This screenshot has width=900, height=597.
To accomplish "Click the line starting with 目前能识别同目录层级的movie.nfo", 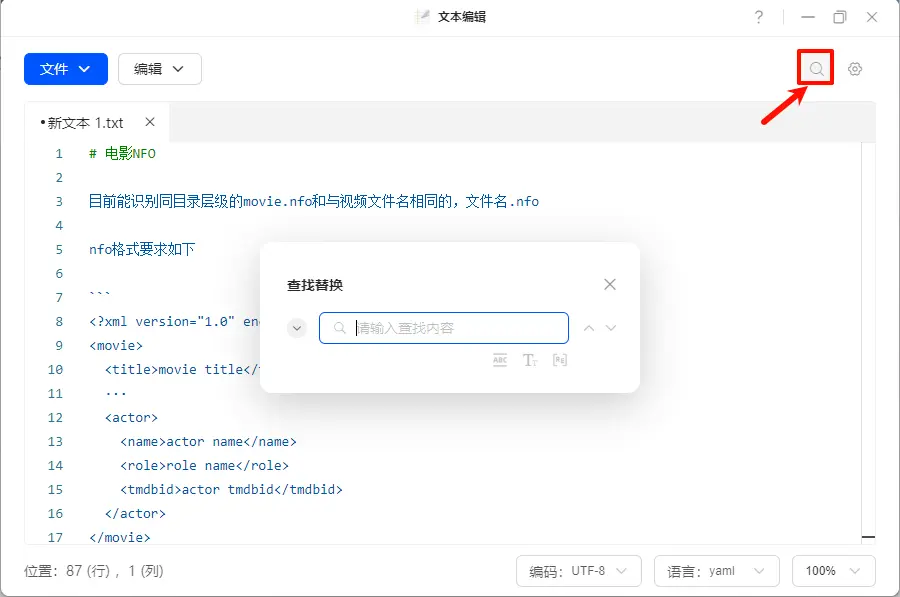I will coord(314,201).
